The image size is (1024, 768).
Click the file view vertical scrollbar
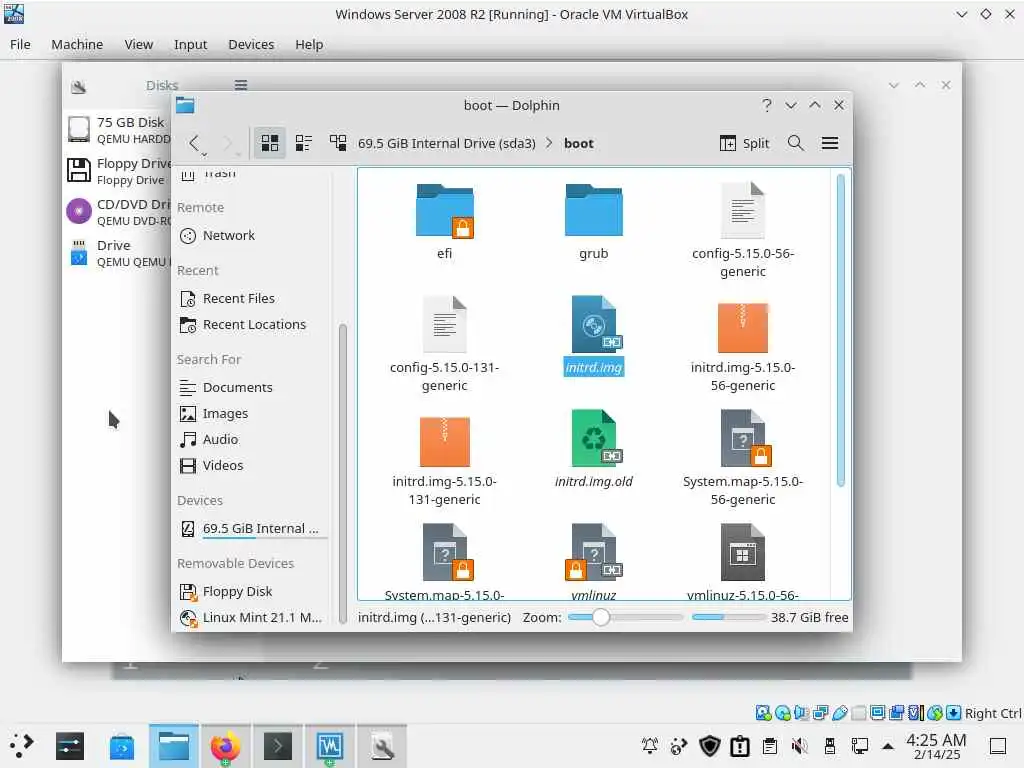(840, 330)
